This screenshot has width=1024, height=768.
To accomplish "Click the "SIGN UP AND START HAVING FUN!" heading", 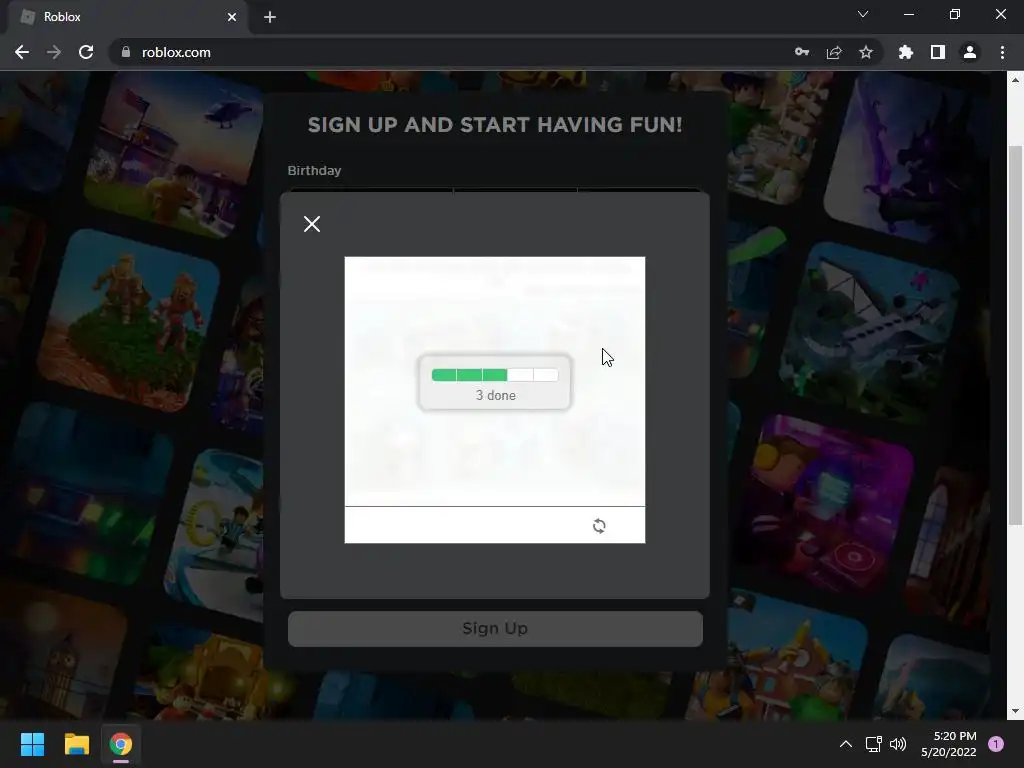I will click(x=495, y=125).
